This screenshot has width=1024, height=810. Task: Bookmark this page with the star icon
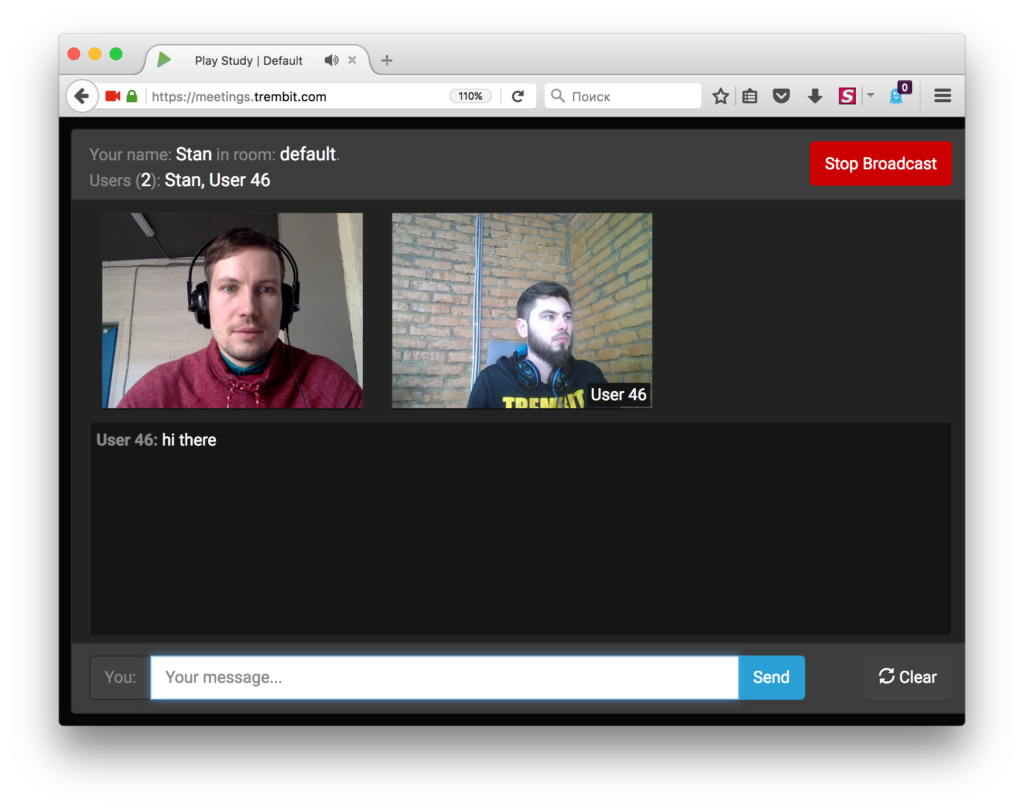pyautogui.click(x=720, y=97)
